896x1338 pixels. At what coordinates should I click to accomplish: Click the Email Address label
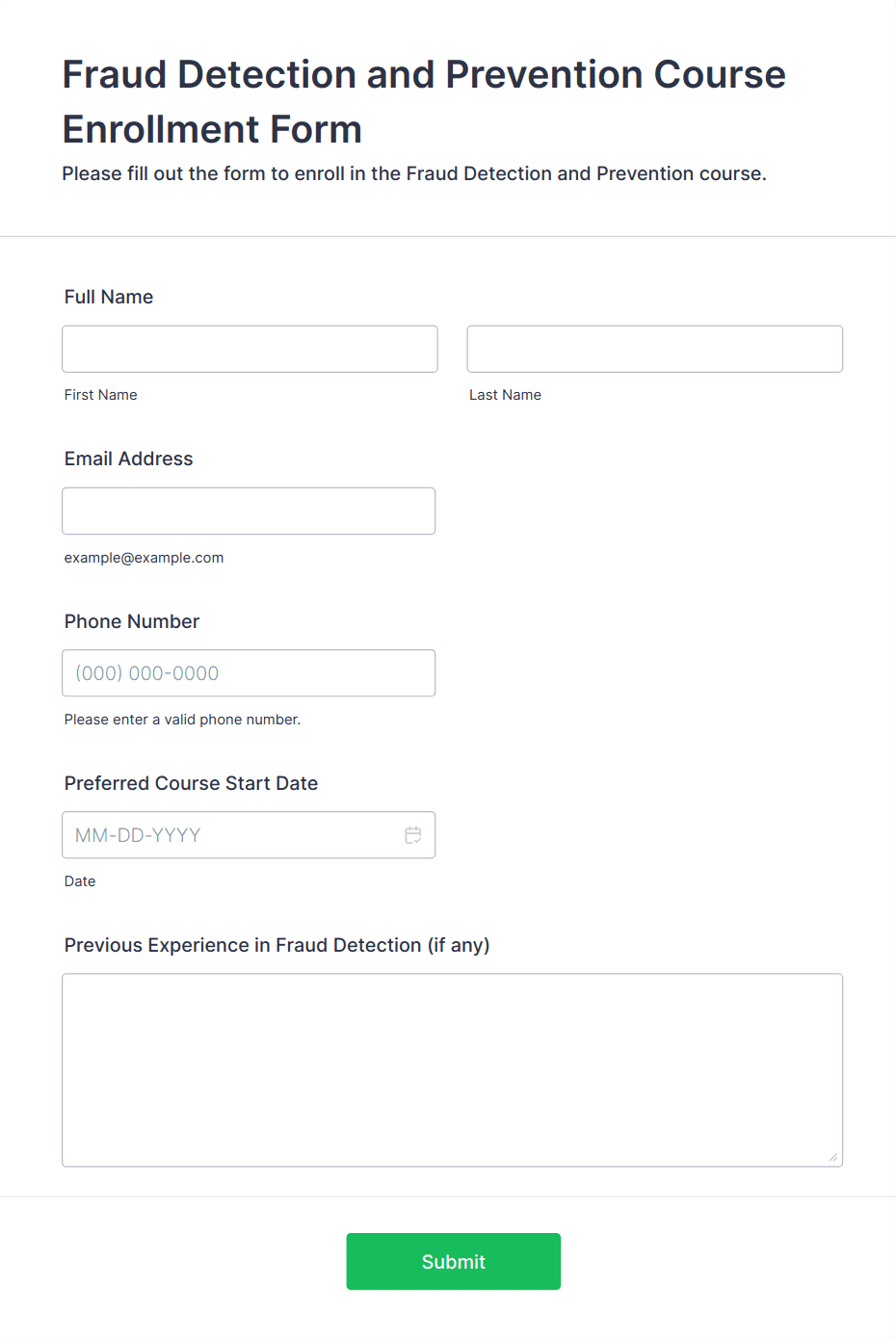coord(129,459)
